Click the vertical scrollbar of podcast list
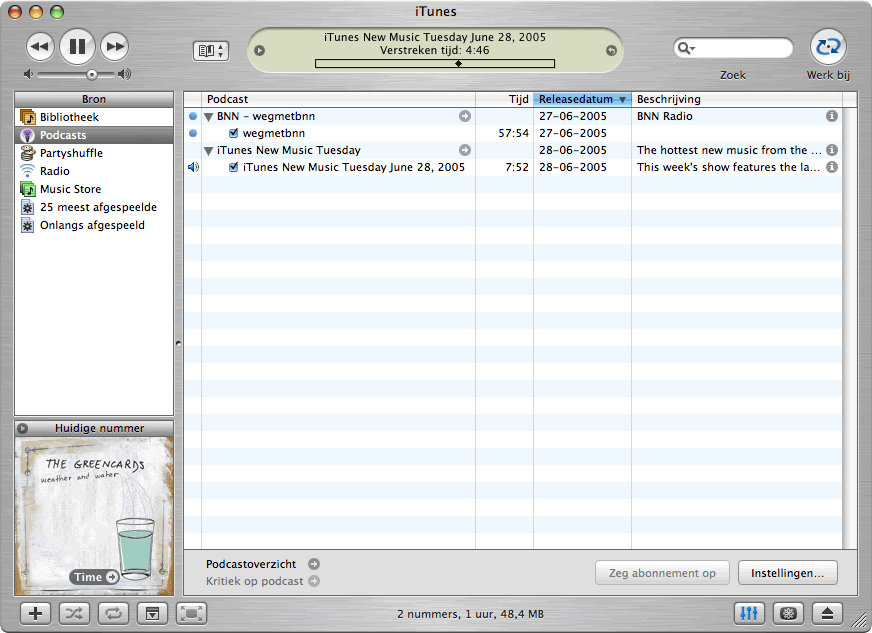872x633 pixels. pyautogui.click(x=849, y=328)
